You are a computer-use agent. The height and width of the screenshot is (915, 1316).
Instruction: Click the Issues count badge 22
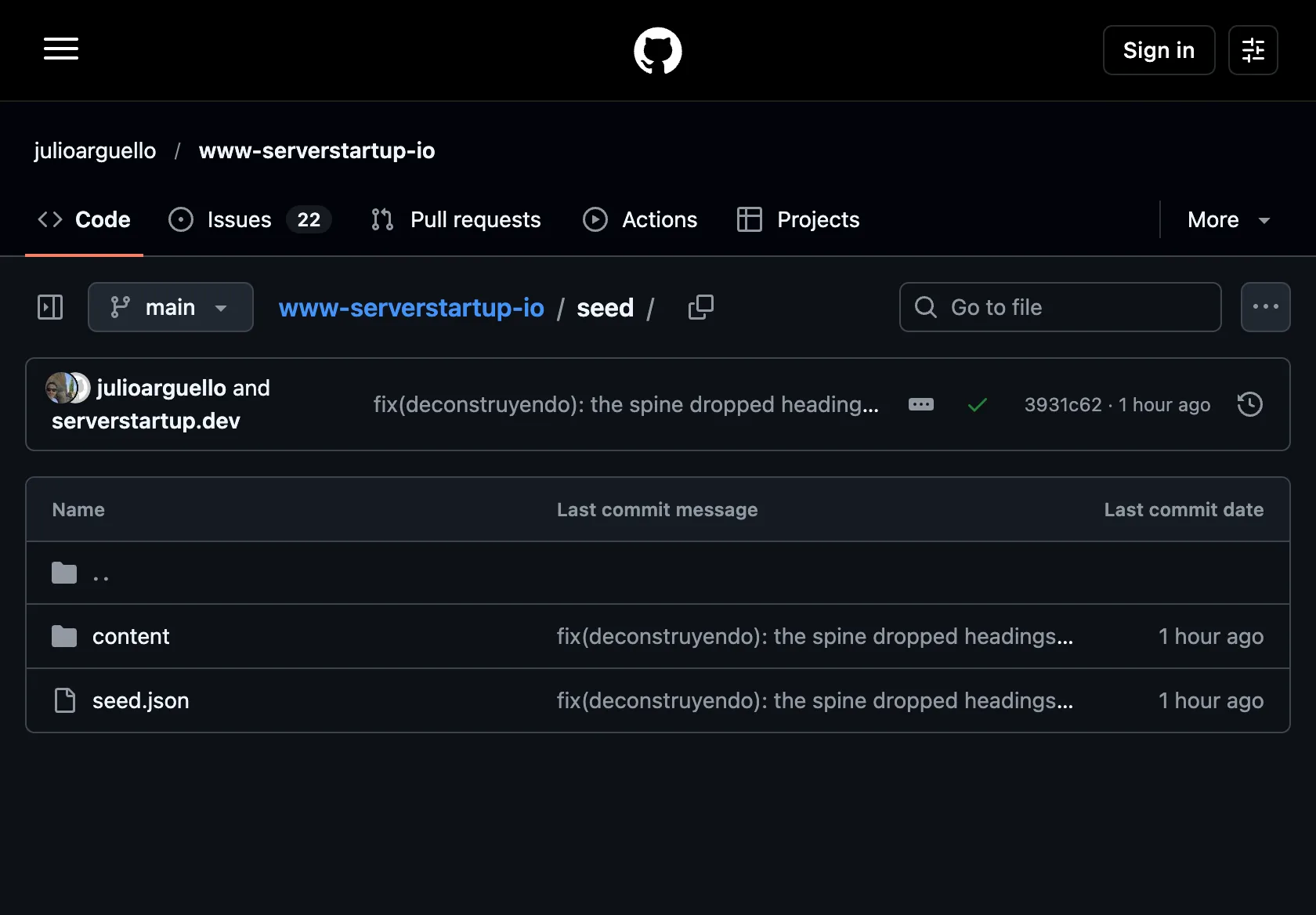click(309, 219)
